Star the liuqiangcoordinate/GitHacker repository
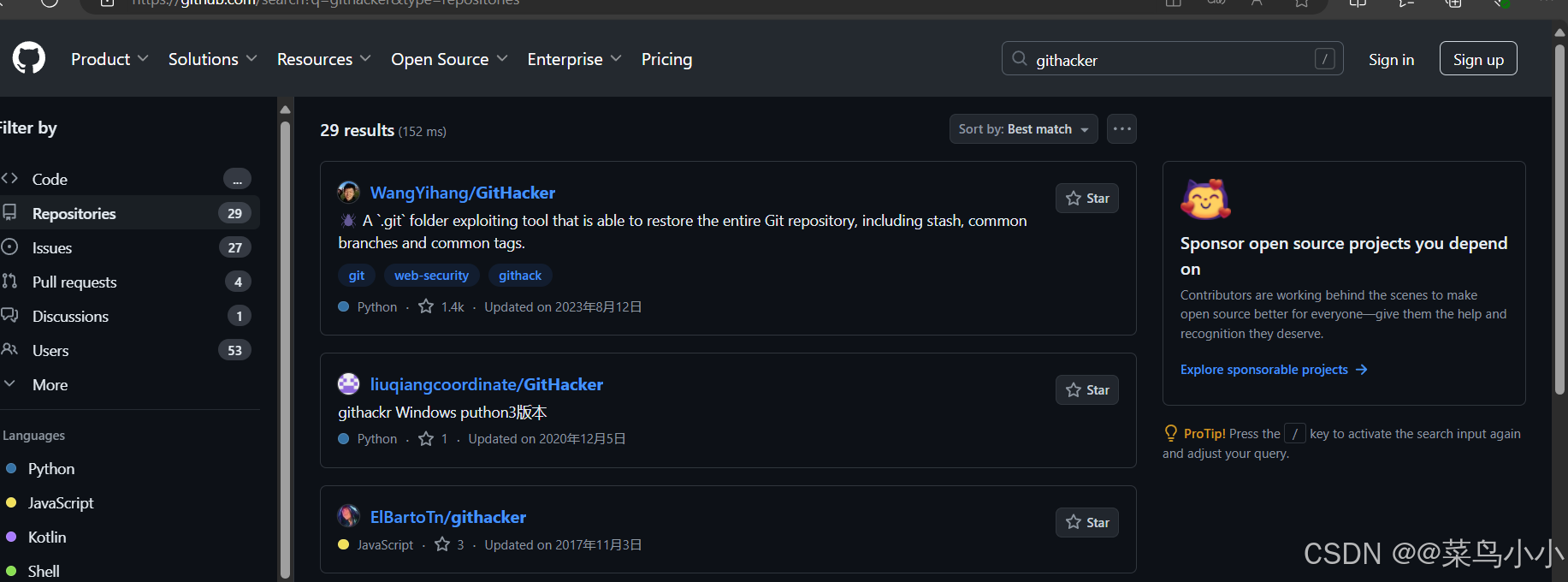 [1086, 390]
